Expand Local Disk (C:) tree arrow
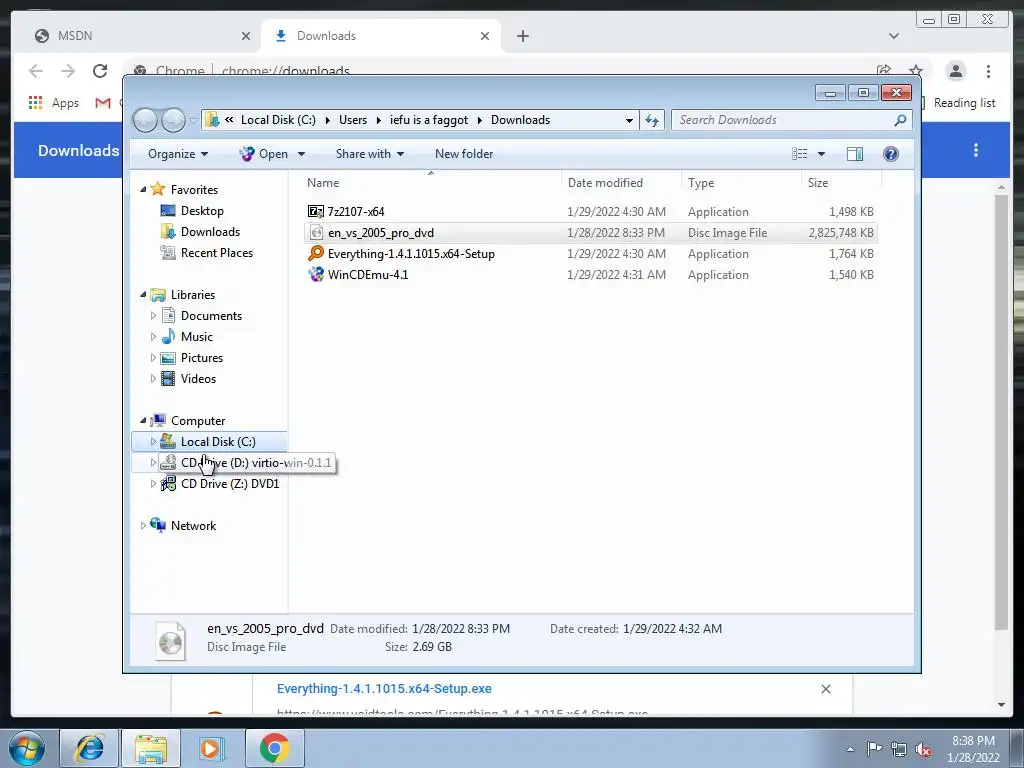1024x768 pixels. 153,441
